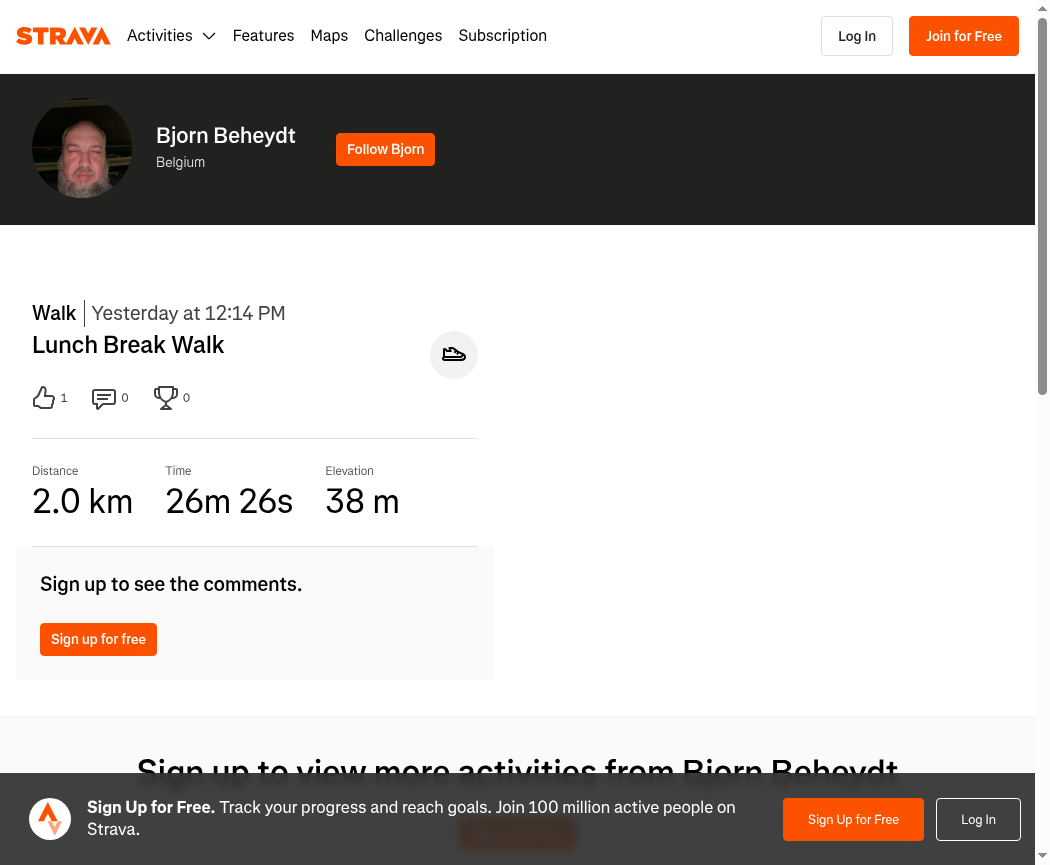Open the Challenges page
This screenshot has height=865, width=1050.
[403, 35]
